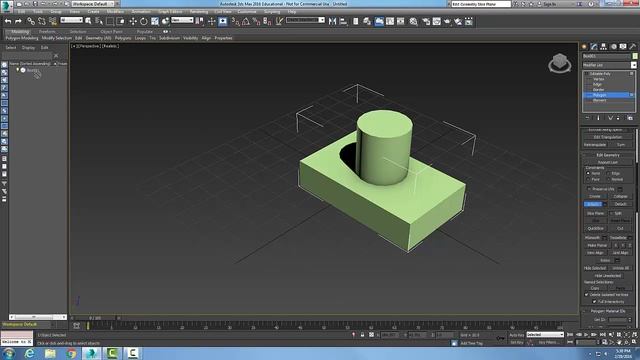
Task: Open the Workspace Default dropdown
Action: pyautogui.click(x=93, y=4)
